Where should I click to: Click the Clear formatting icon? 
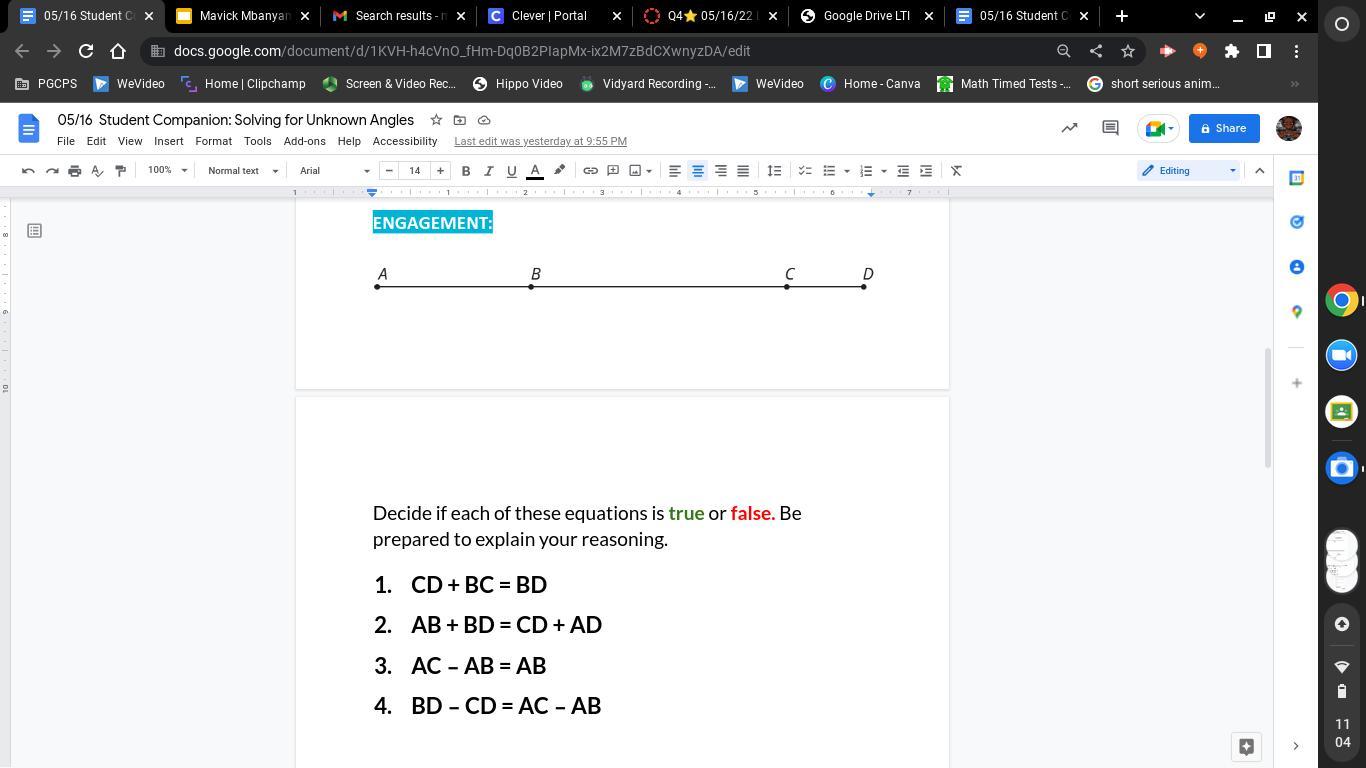point(956,171)
